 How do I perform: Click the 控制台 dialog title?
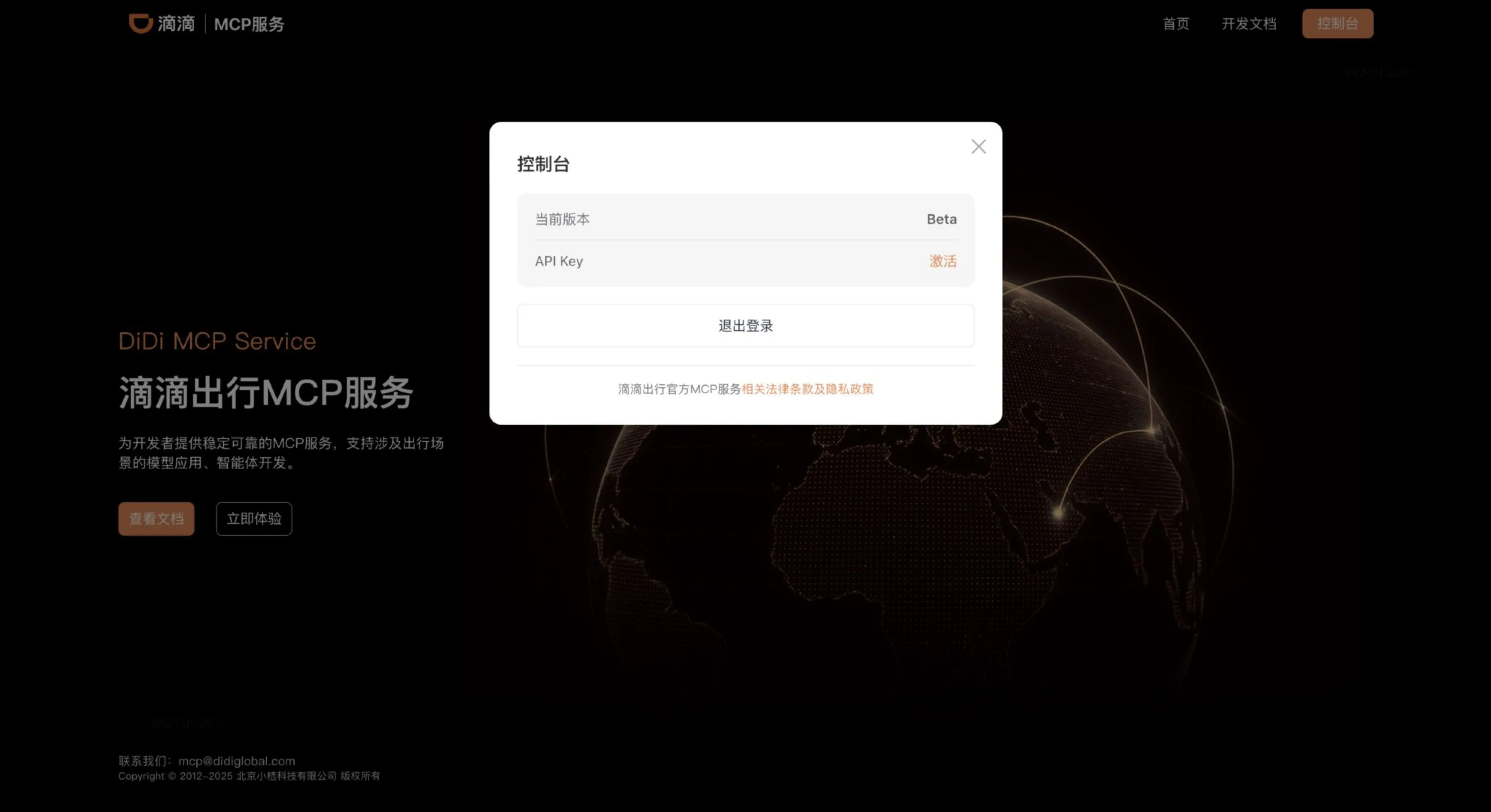coord(544,164)
